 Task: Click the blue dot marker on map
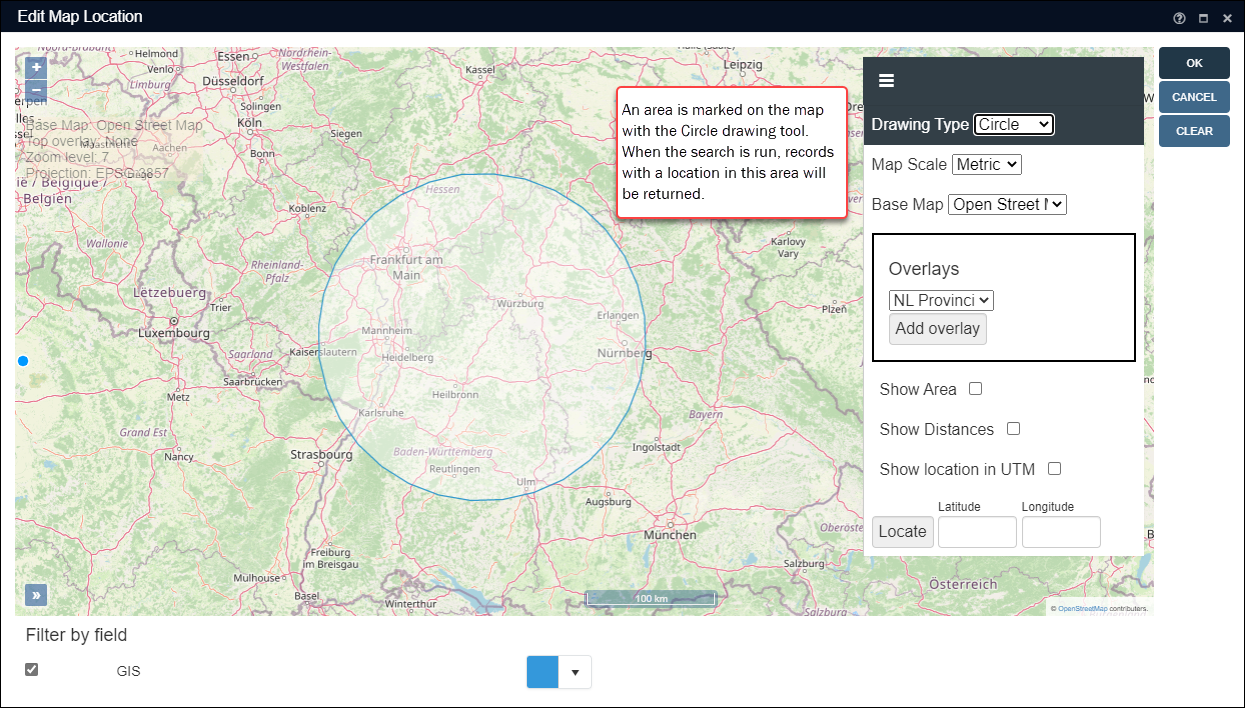[23, 360]
